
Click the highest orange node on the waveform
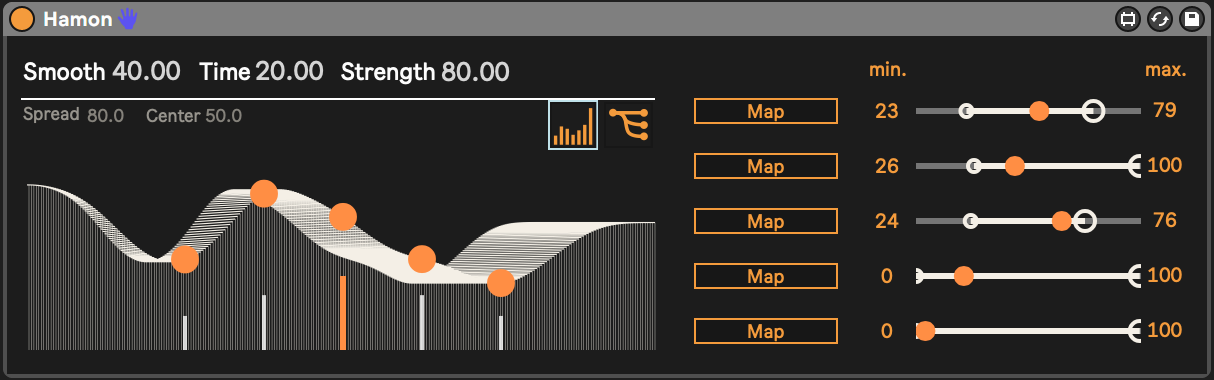point(263,193)
